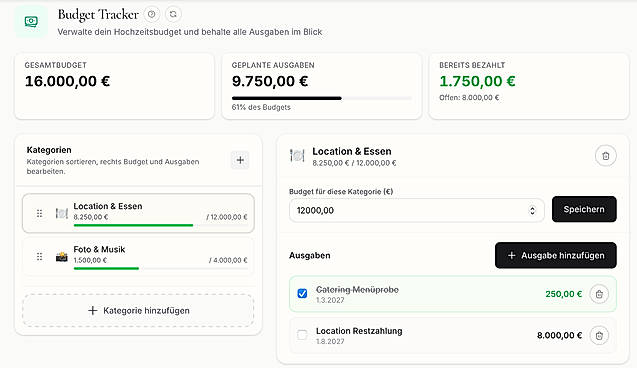Click the 8.000,00 € expense amount
This screenshot has height=368, width=637.
[559, 336]
